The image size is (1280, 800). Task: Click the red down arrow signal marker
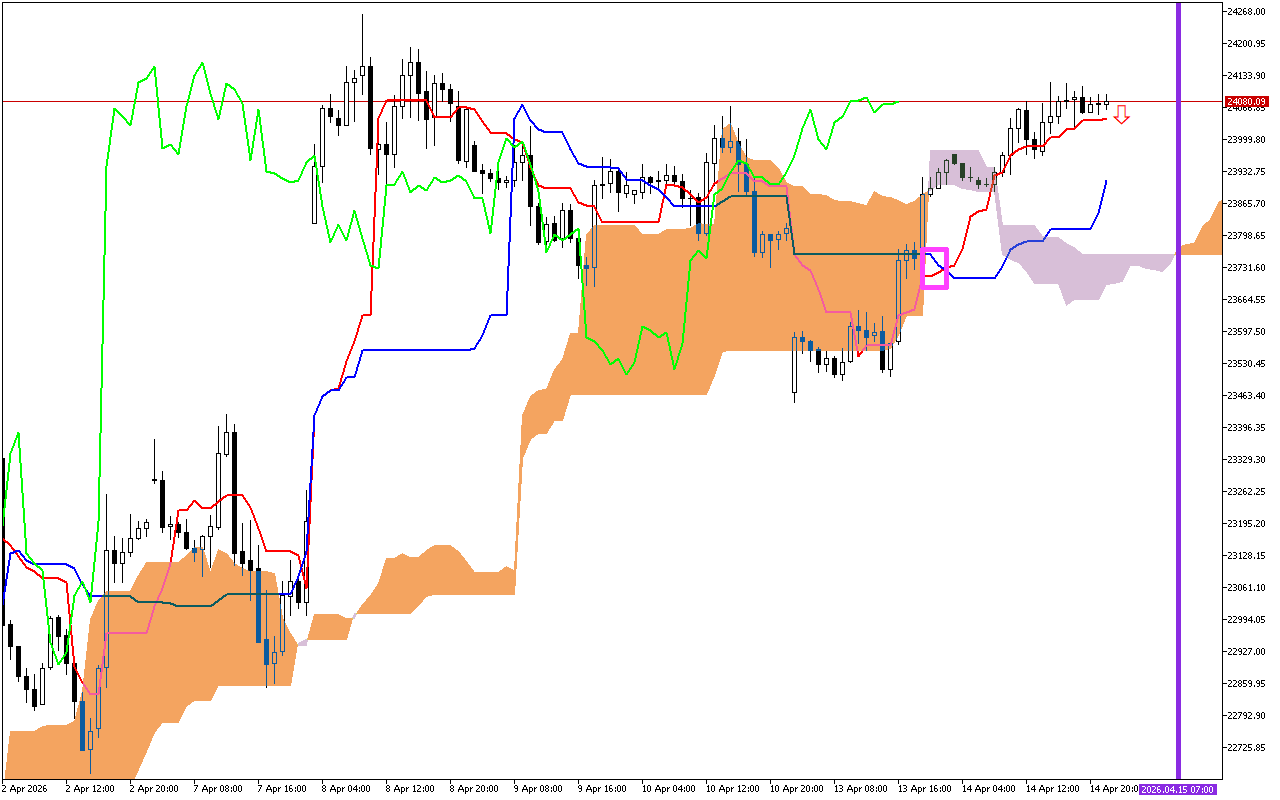(x=1122, y=115)
